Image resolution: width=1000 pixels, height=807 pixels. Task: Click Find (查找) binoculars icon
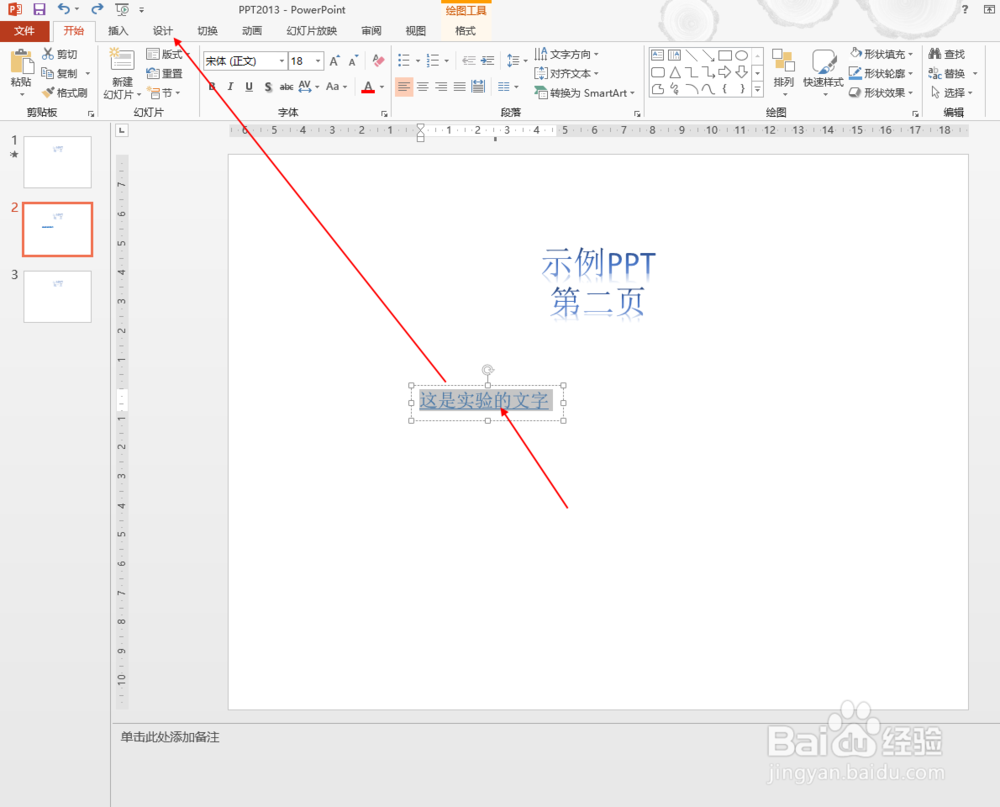click(935, 54)
